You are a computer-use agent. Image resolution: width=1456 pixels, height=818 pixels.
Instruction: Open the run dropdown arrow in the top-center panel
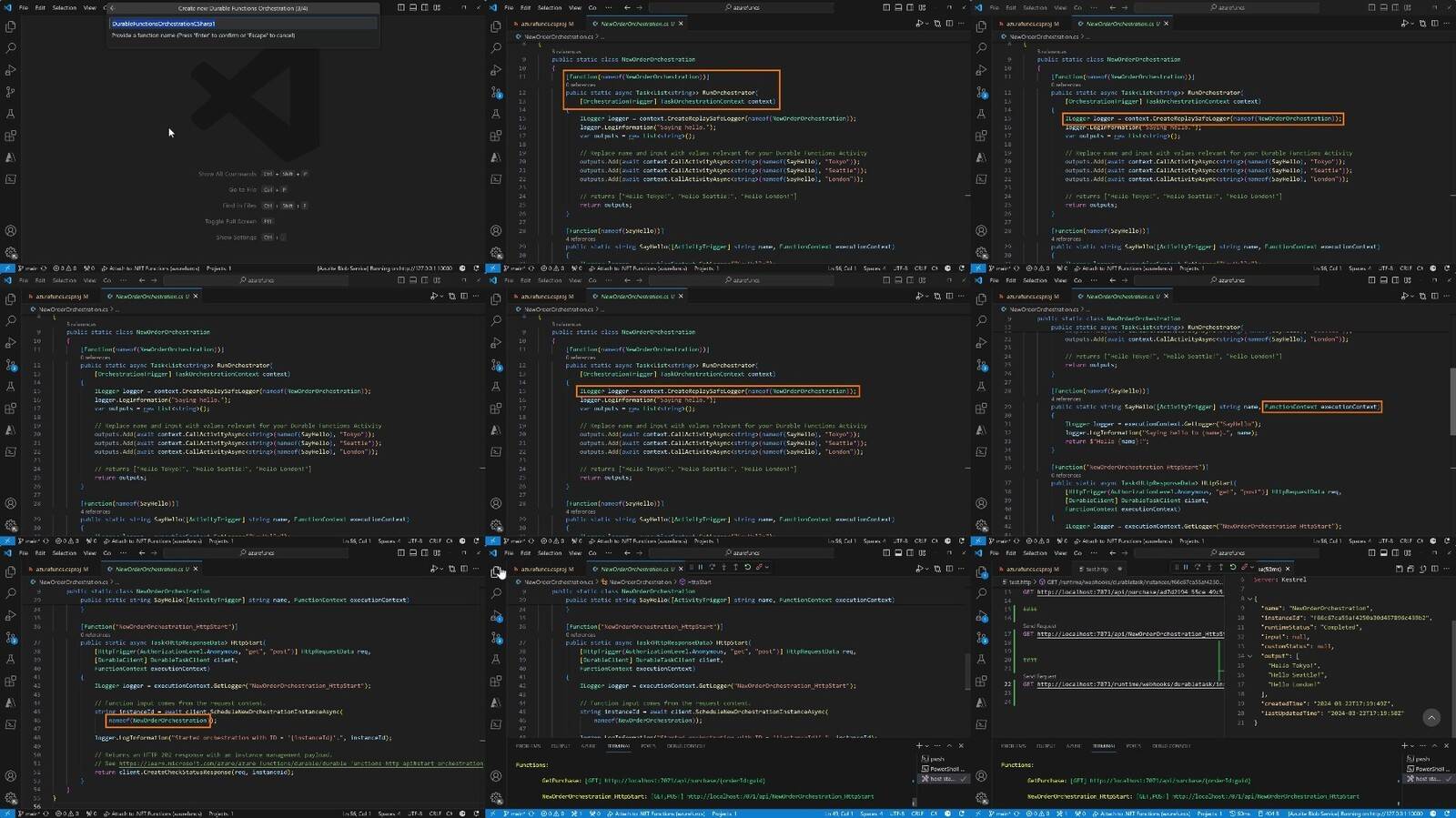(x=925, y=24)
